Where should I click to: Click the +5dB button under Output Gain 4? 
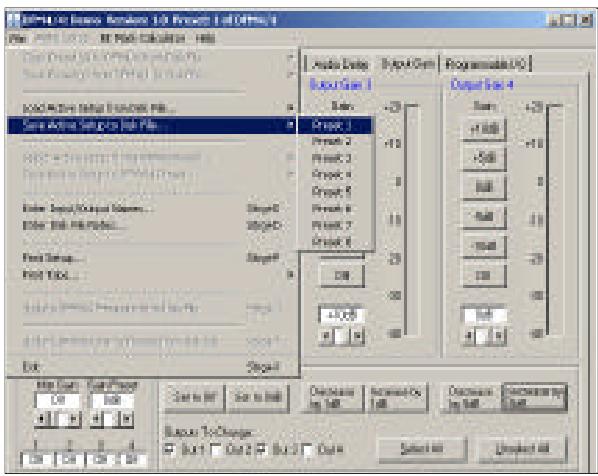484,158
